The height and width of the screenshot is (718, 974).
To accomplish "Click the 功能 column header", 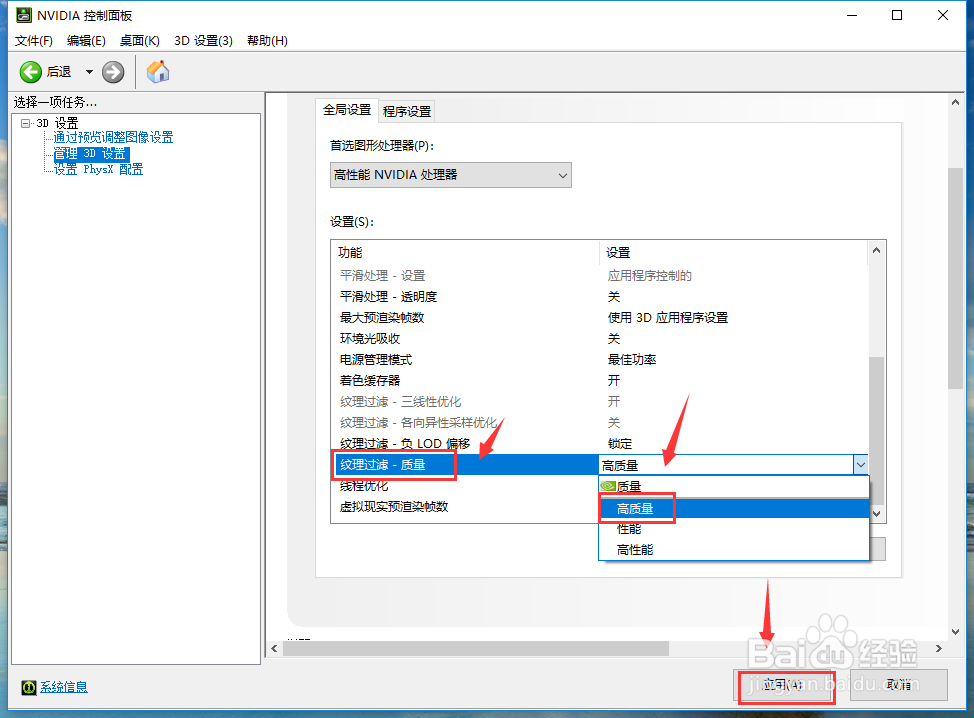I will 465,253.
